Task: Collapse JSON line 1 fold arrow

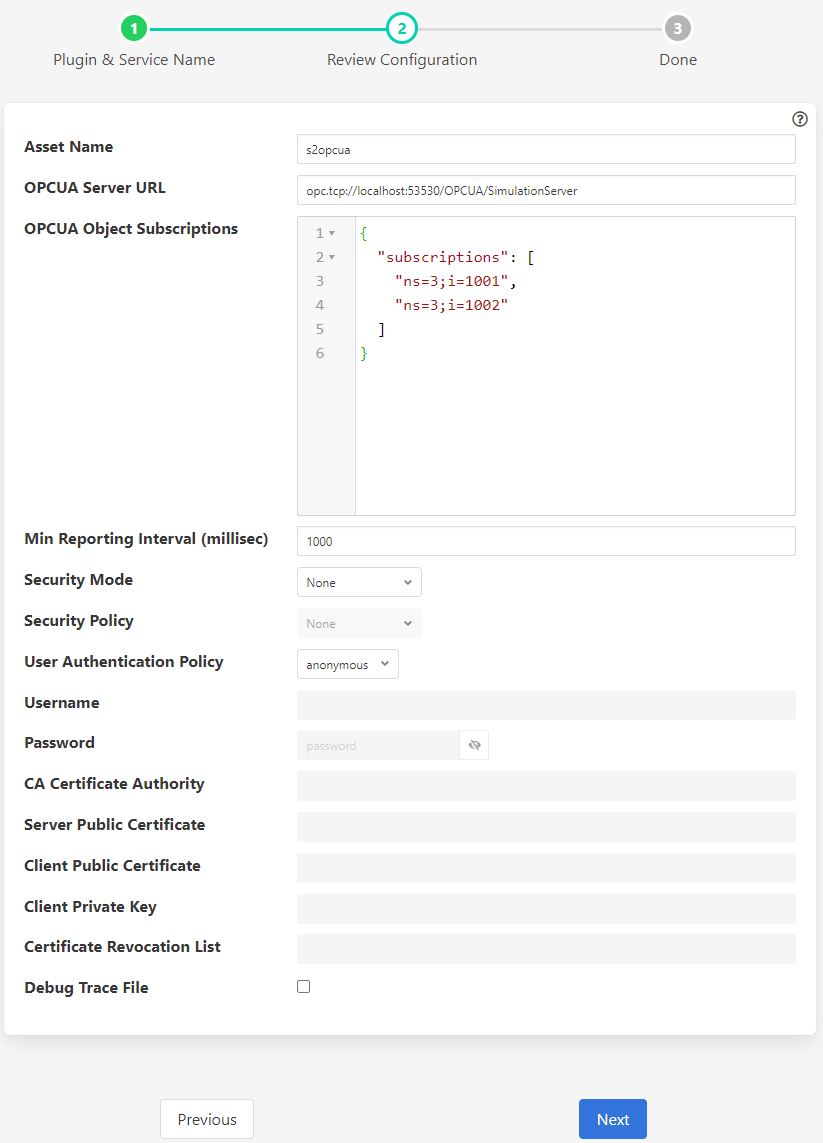Action: (332, 234)
